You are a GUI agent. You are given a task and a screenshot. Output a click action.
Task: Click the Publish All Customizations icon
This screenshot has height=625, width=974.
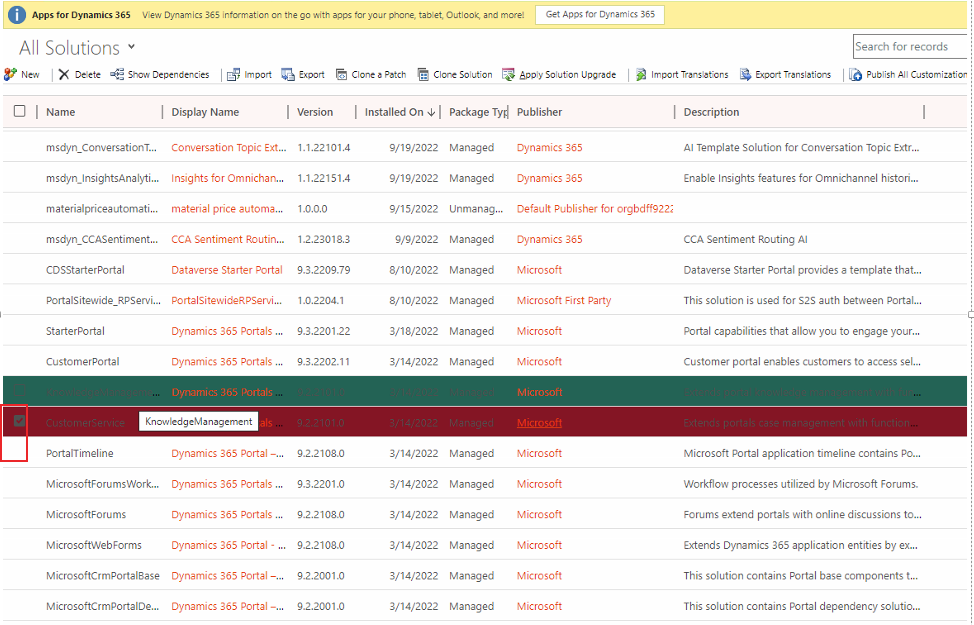(x=855, y=75)
